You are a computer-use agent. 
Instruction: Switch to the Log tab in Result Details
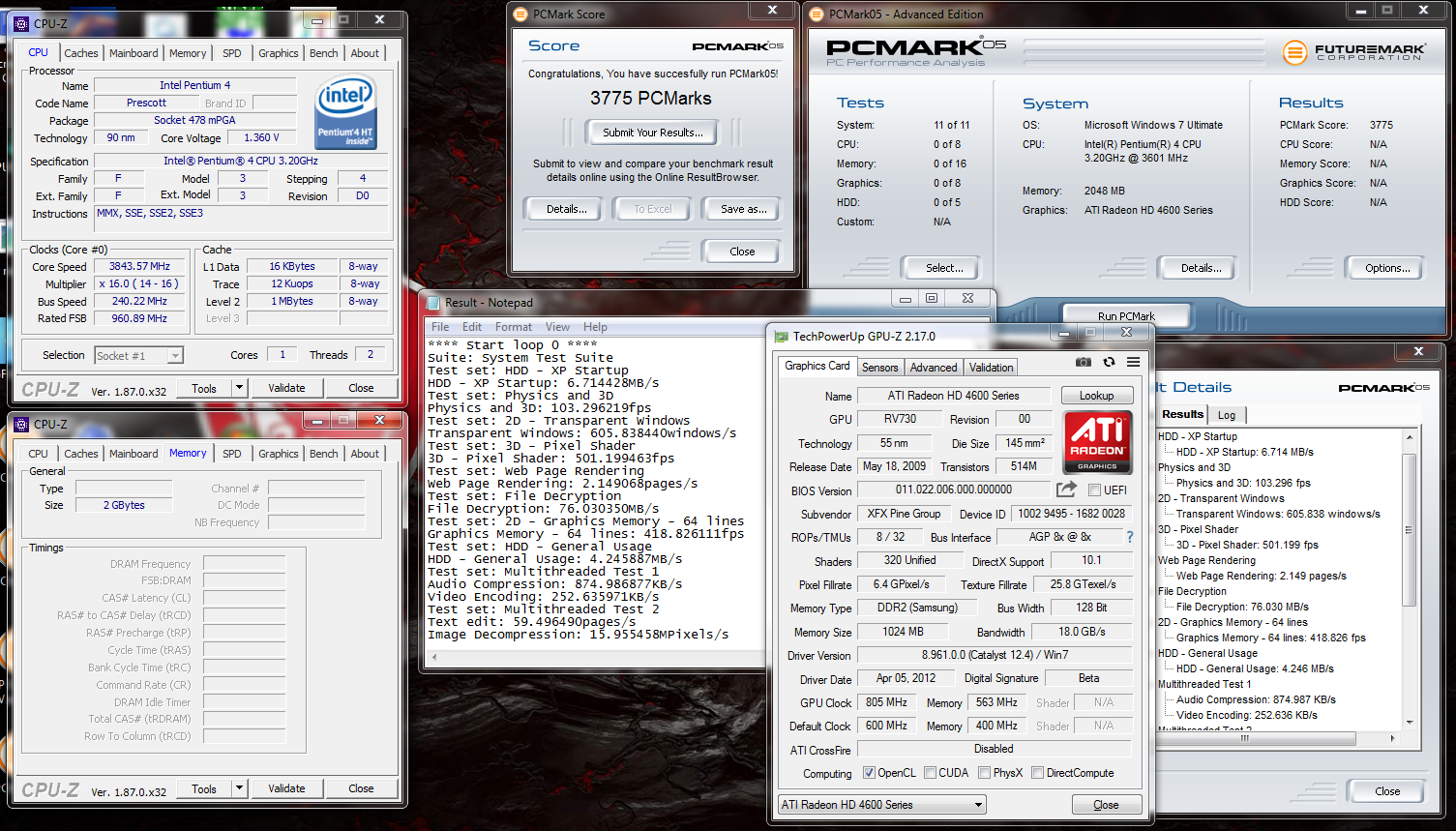1227,415
